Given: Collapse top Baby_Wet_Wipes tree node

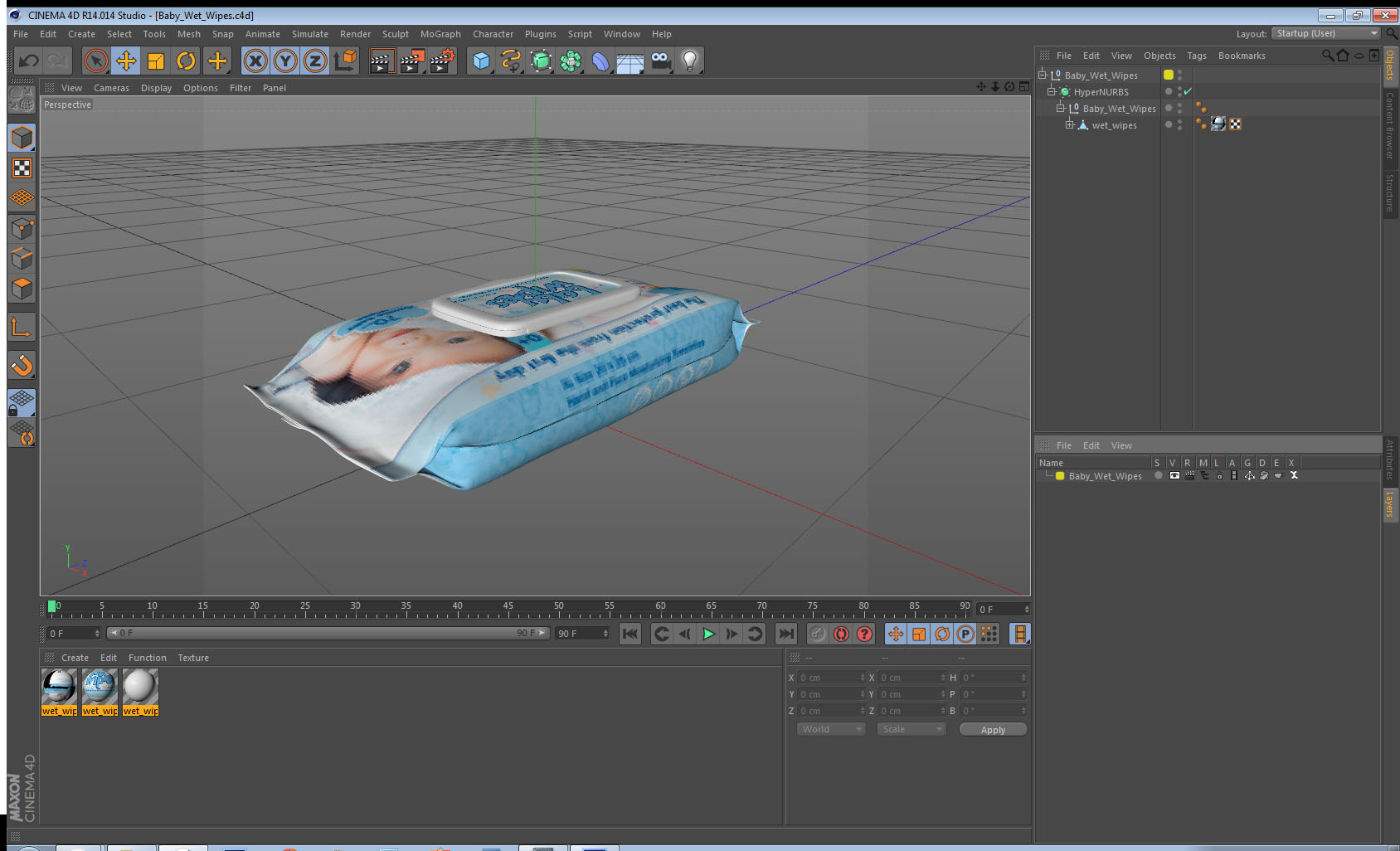Looking at the screenshot, I should (1043, 75).
